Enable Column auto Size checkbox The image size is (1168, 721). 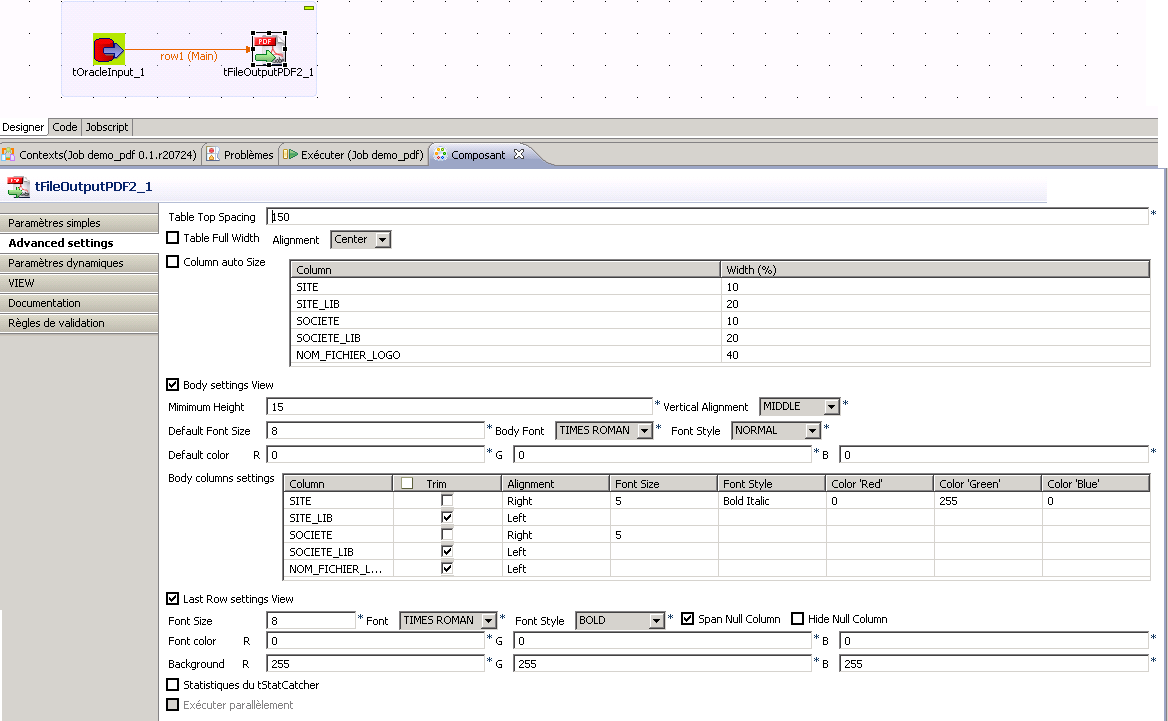click(x=173, y=261)
